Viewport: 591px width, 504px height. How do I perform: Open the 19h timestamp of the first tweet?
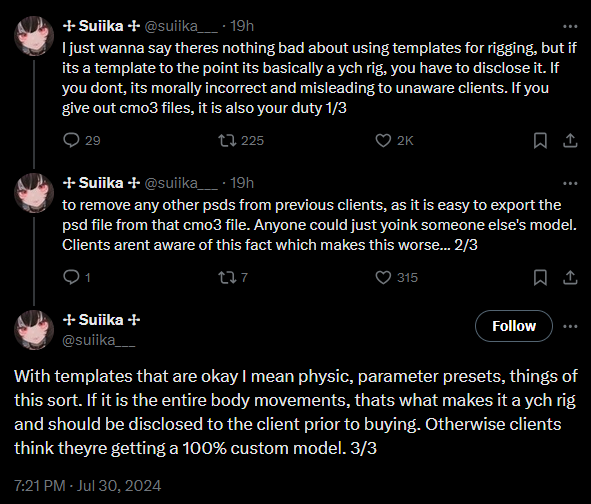pos(242,26)
